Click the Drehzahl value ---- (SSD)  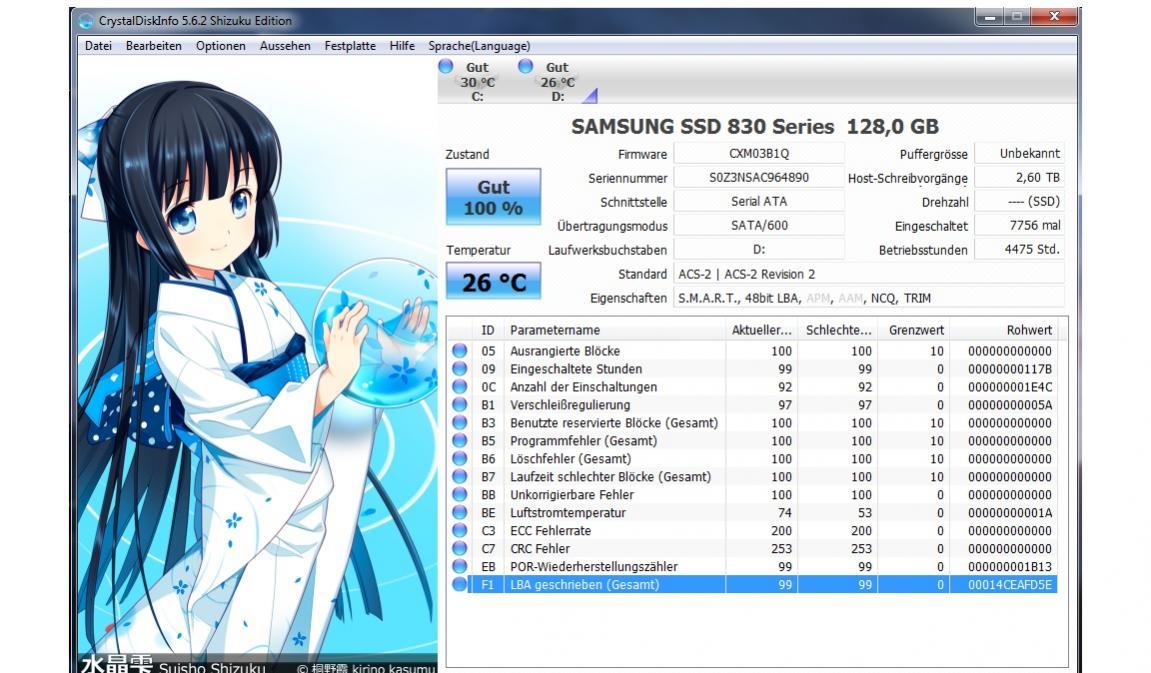point(1020,201)
